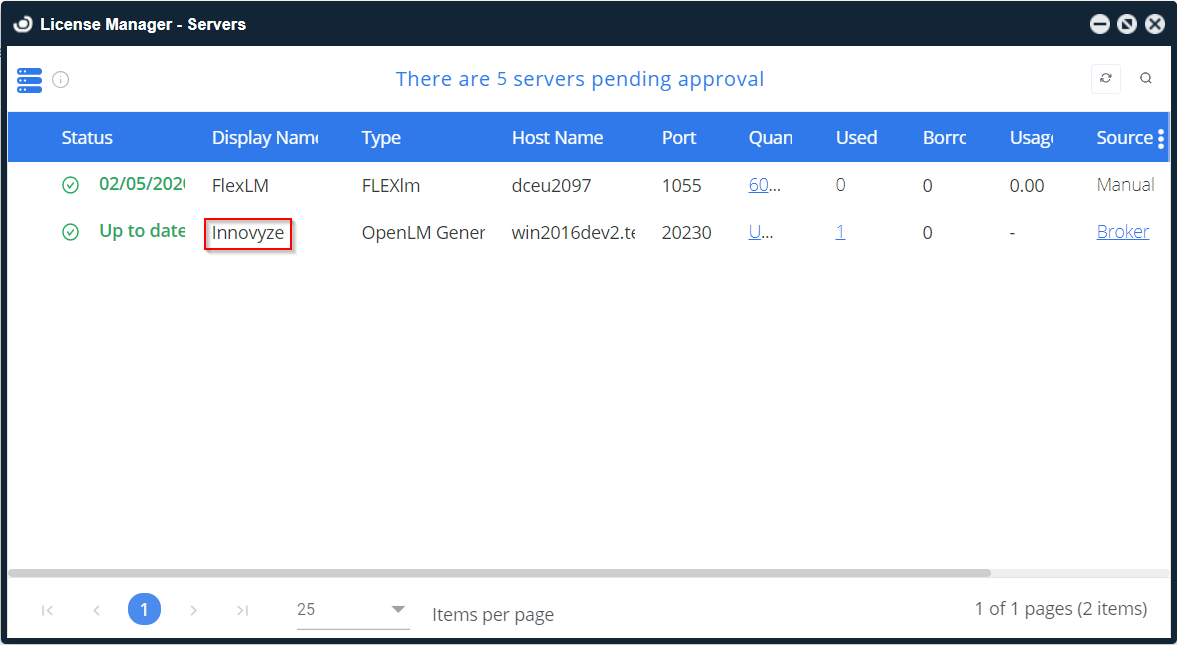Open the search magnifier icon
This screenshot has width=1177, height=645.
(1146, 79)
